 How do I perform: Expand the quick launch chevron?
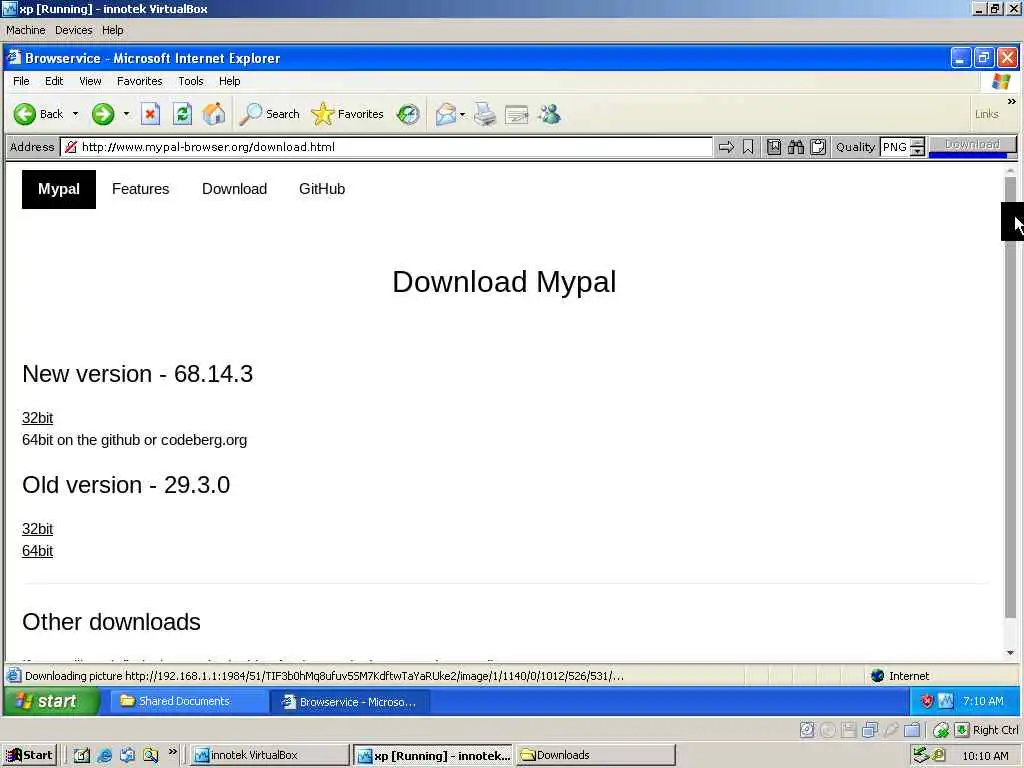(172, 752)
